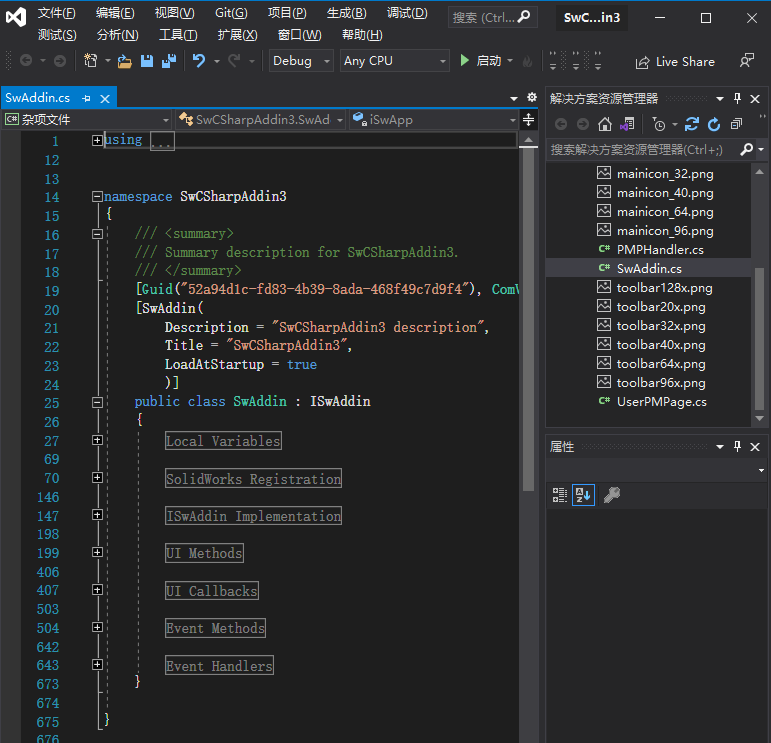Viewport: 771px width, 743px height.
Task: Open the 工具(T) menu
Action: click(178, 35)
